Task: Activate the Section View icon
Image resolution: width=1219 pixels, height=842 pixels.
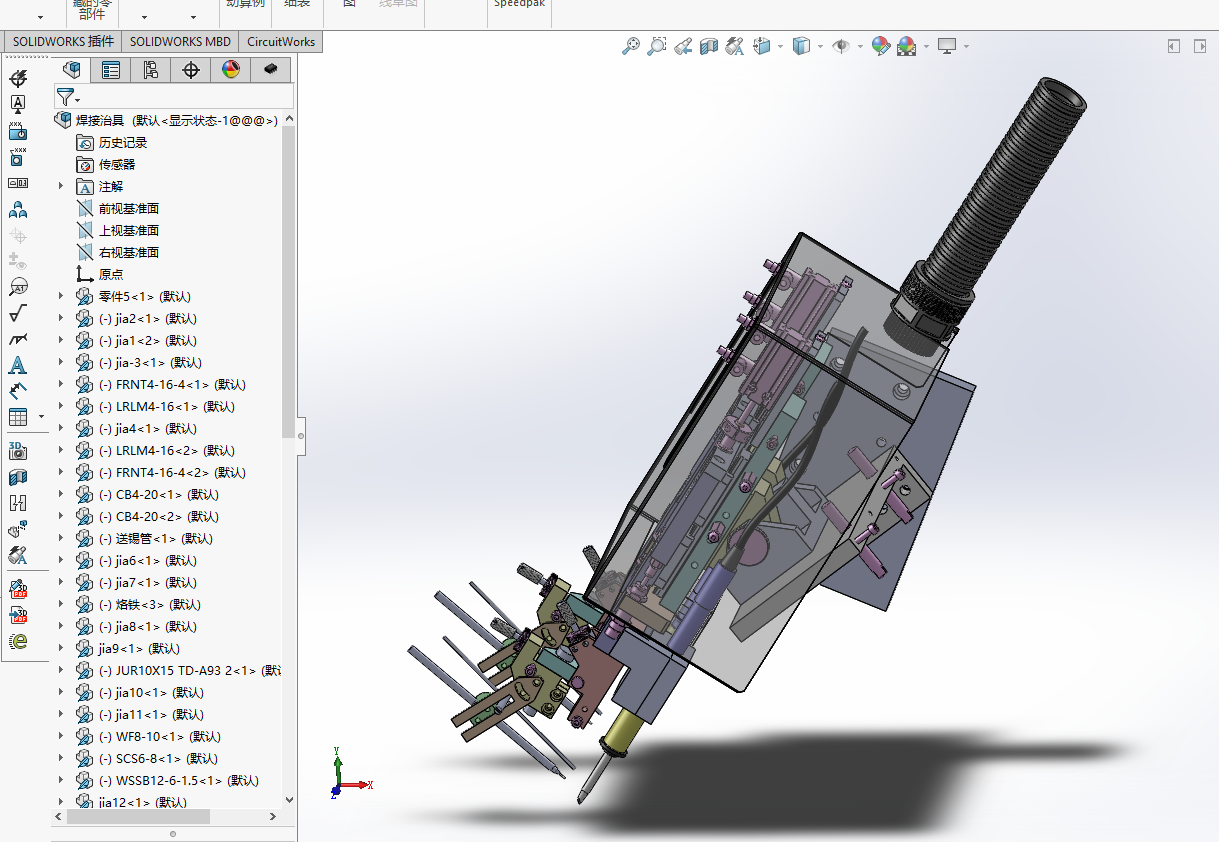Action: click(709, 46)
